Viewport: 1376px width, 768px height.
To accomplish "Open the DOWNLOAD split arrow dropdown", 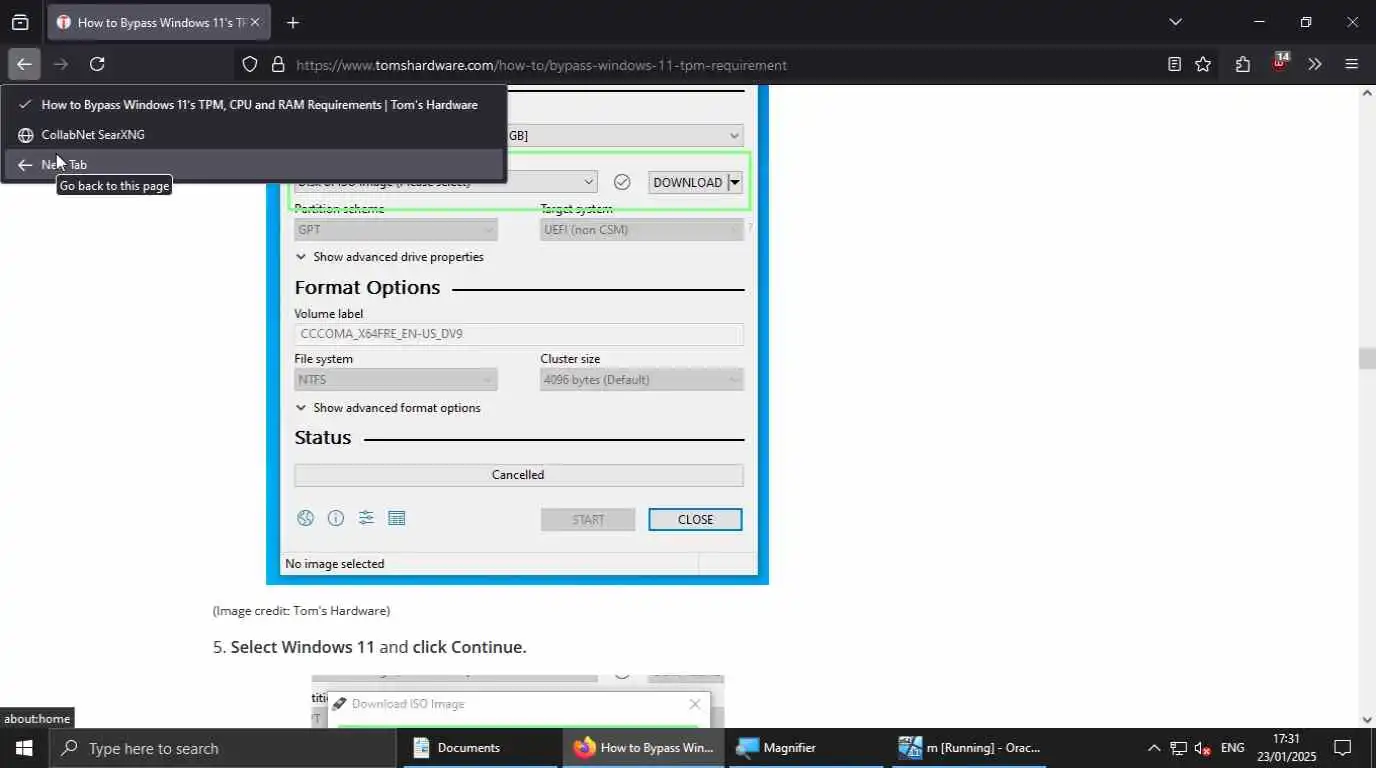I will point(735,182).
